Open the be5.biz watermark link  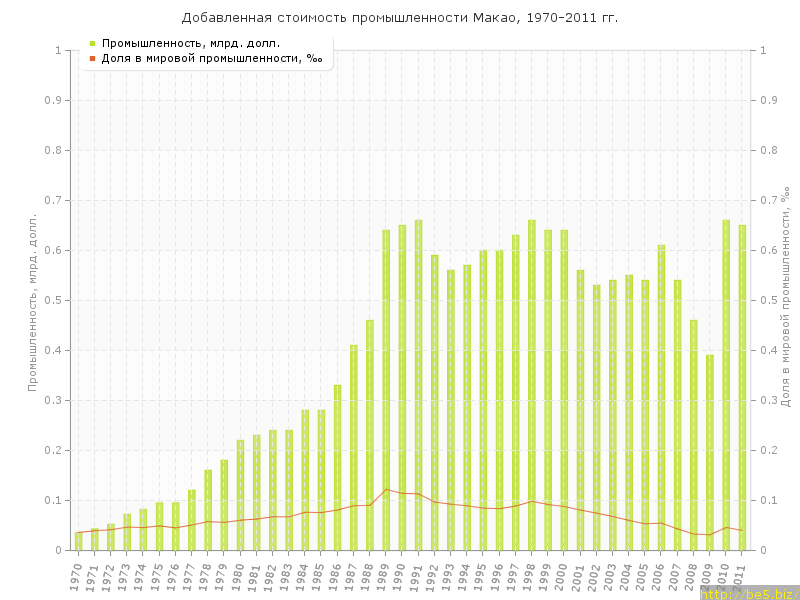coord(749,593)
